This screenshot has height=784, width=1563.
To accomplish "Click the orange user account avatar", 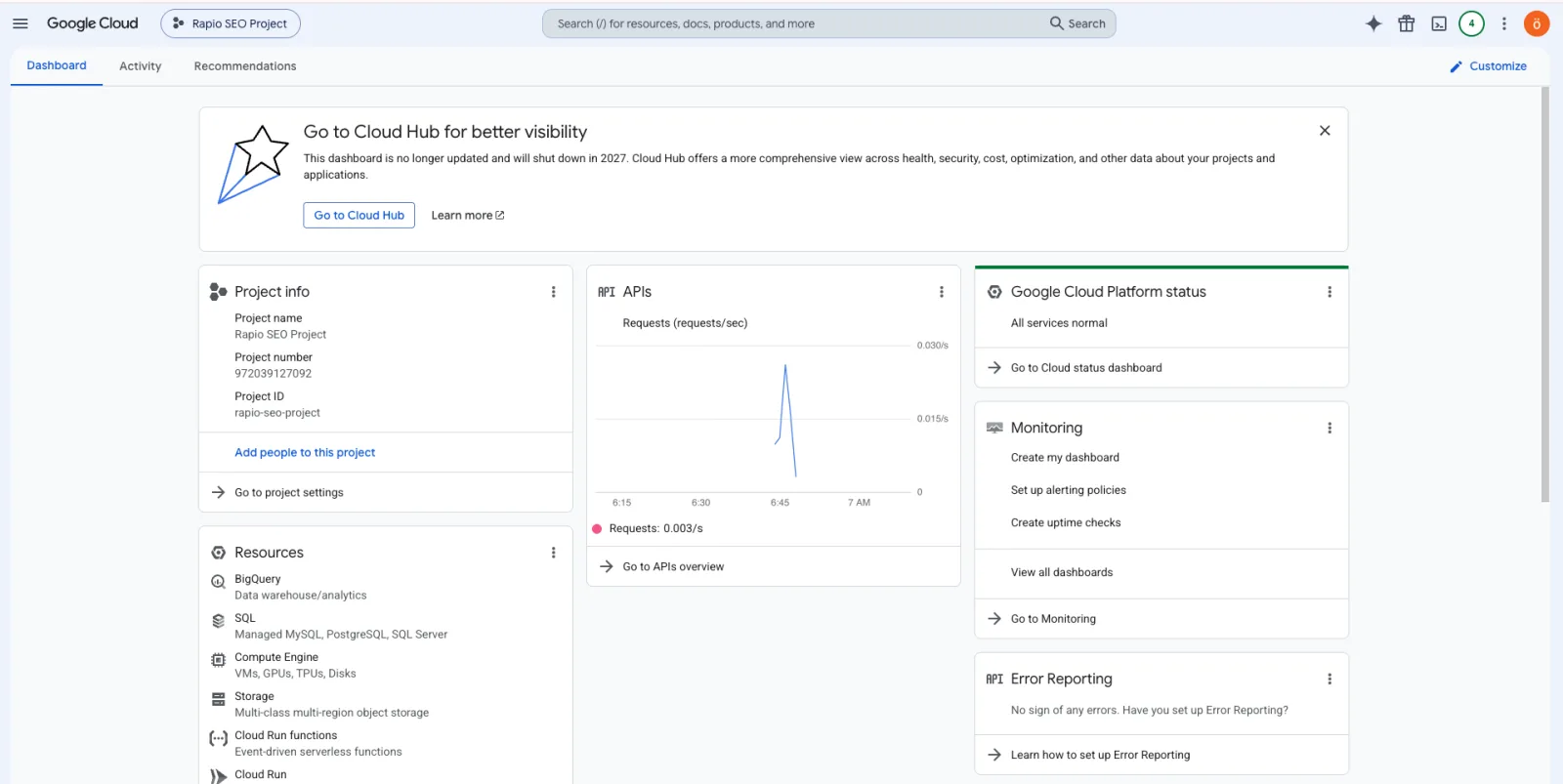I will [x=1537, y=23].
